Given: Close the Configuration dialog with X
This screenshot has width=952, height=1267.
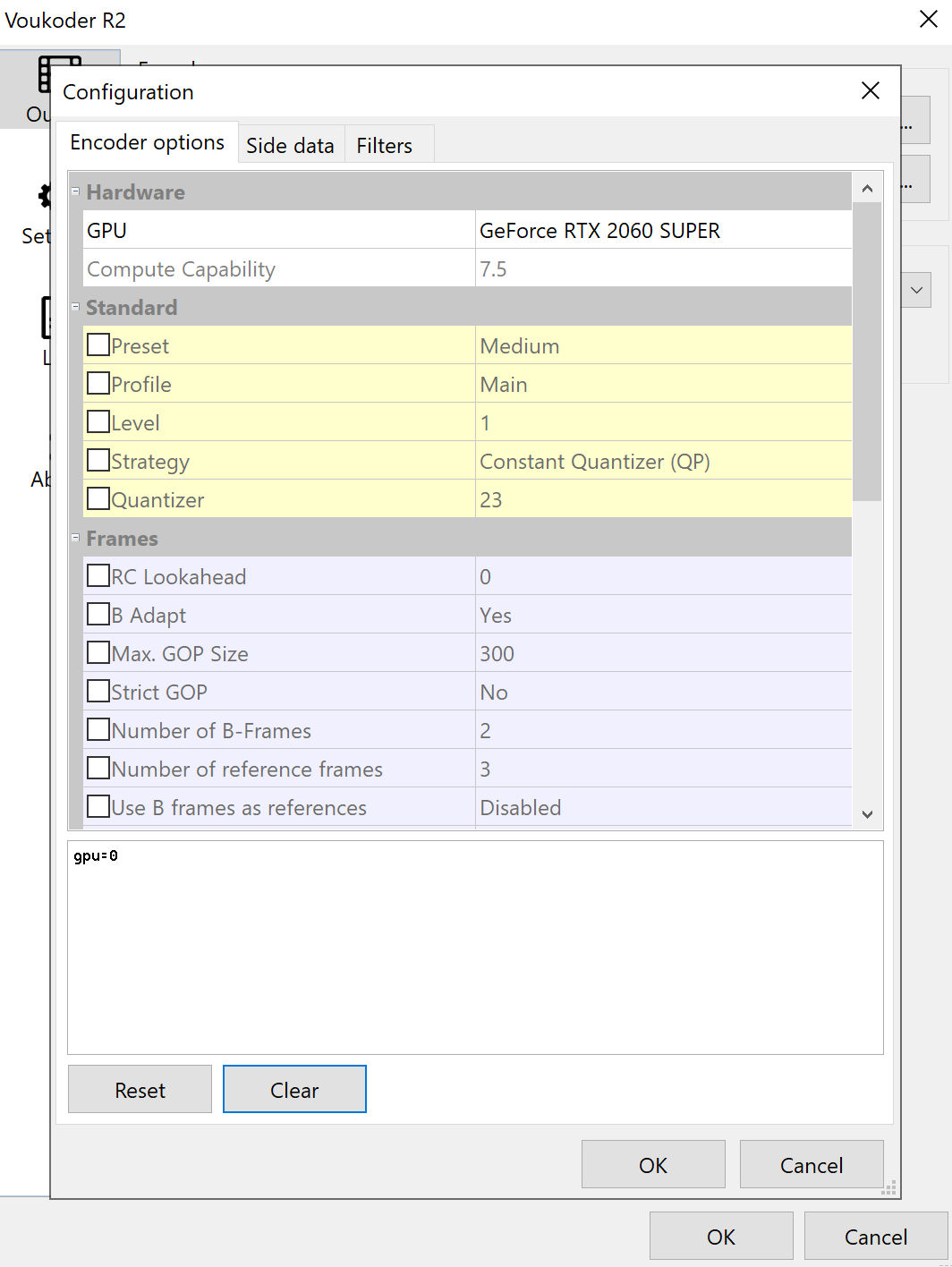Looking at the screenshot, I should [870, 91].
